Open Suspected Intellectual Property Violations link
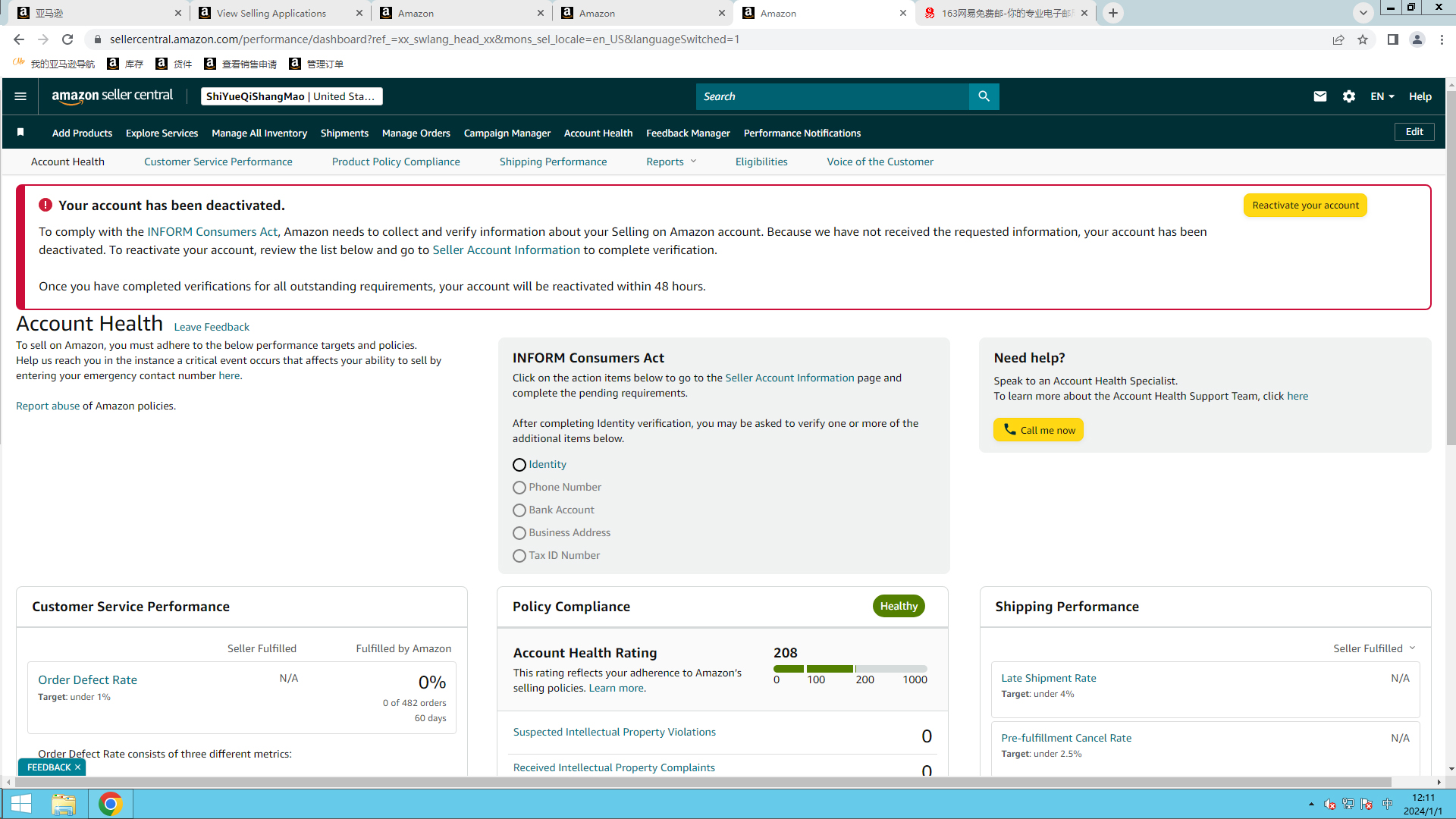The image size is (1456, 819). click(x=614, y=732)
